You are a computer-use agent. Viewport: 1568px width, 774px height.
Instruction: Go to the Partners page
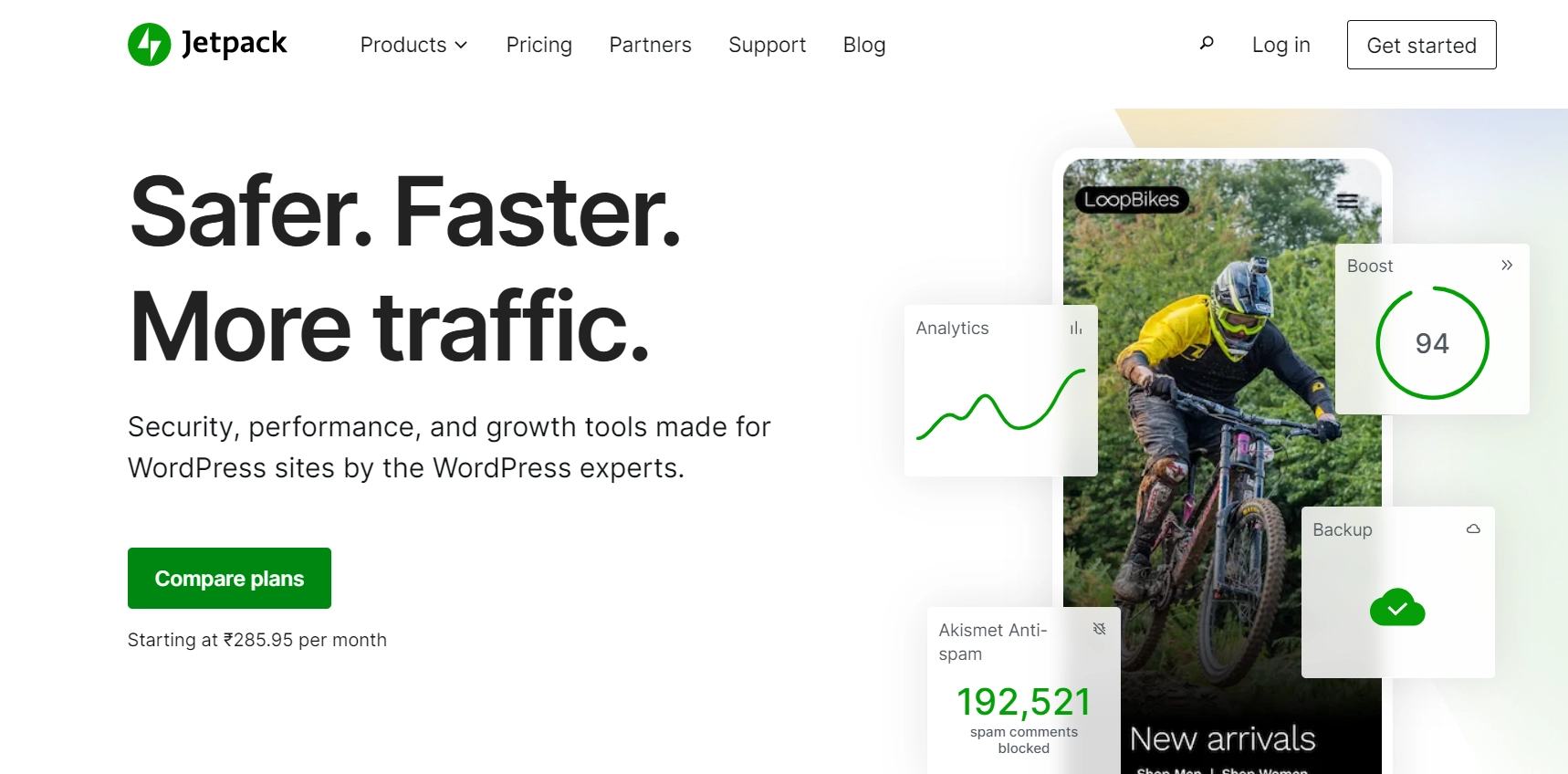click(x=650, y=45)
